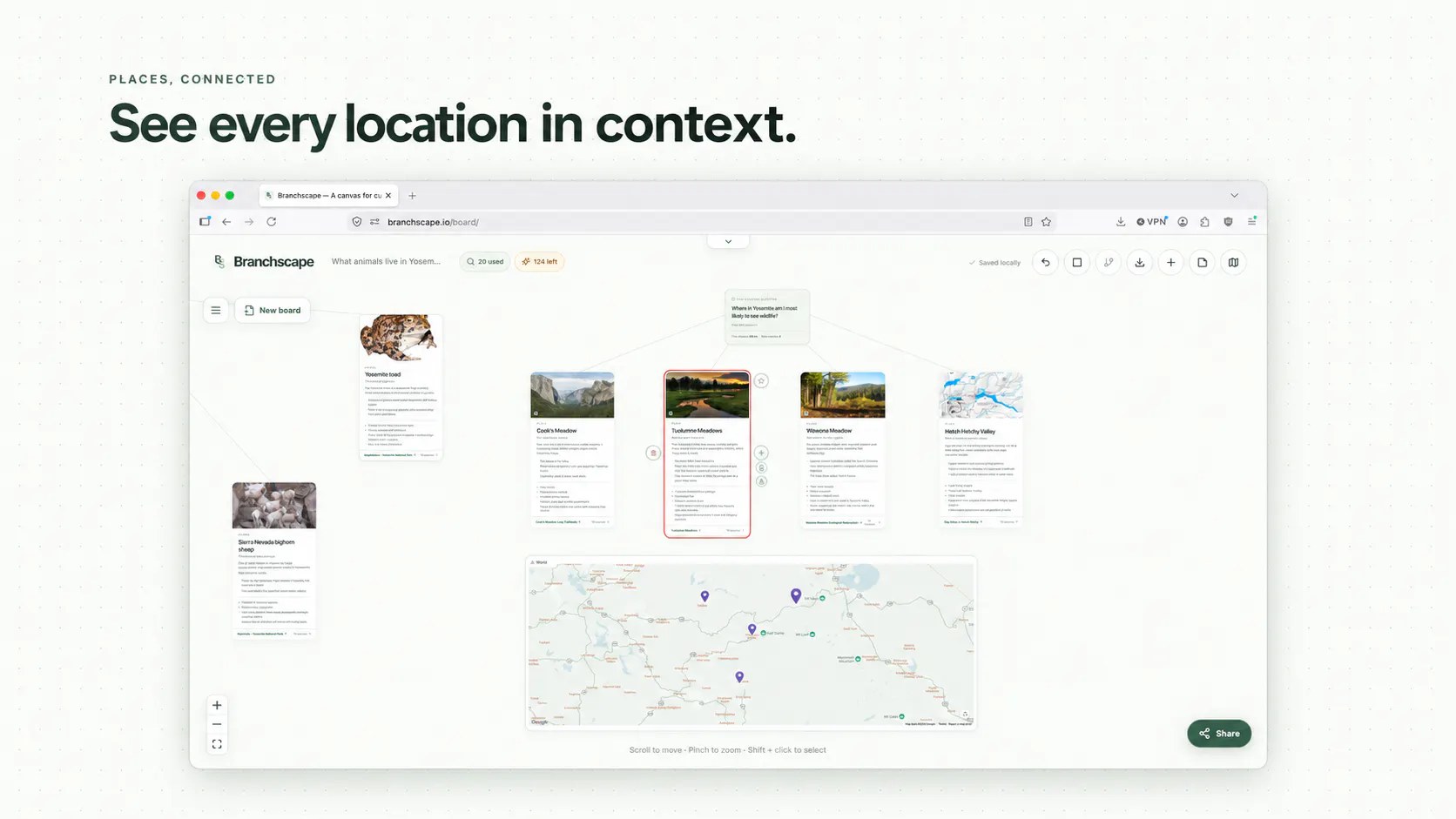The height and width of the screenshot is (819, 1456).
Task: Select the Yosemite toad card
Action: 401,386
